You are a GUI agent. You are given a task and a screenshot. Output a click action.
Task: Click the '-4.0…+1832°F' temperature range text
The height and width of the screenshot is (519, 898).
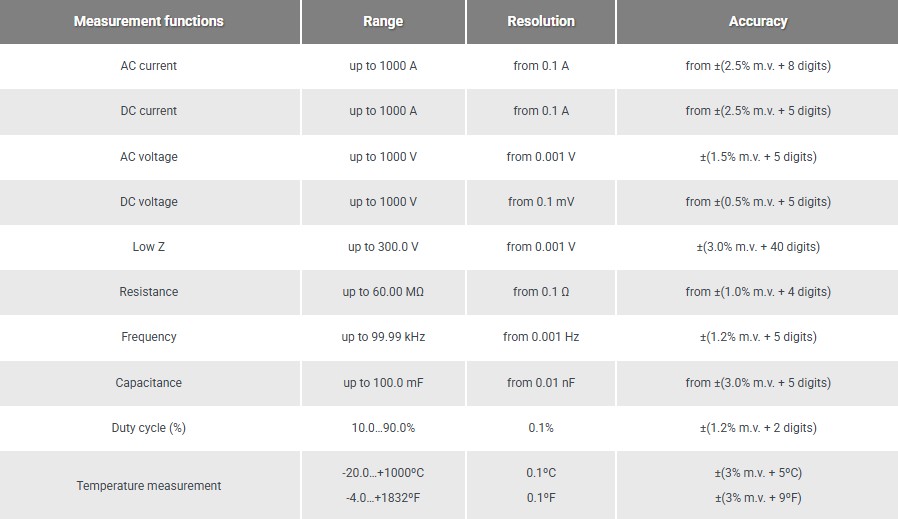pos(383,497)
